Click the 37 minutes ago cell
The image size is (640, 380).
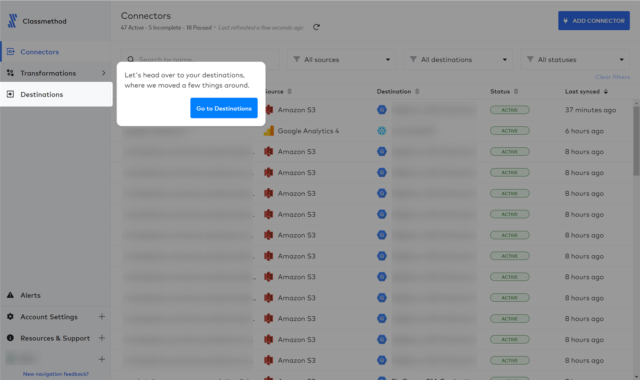point(590,110)
